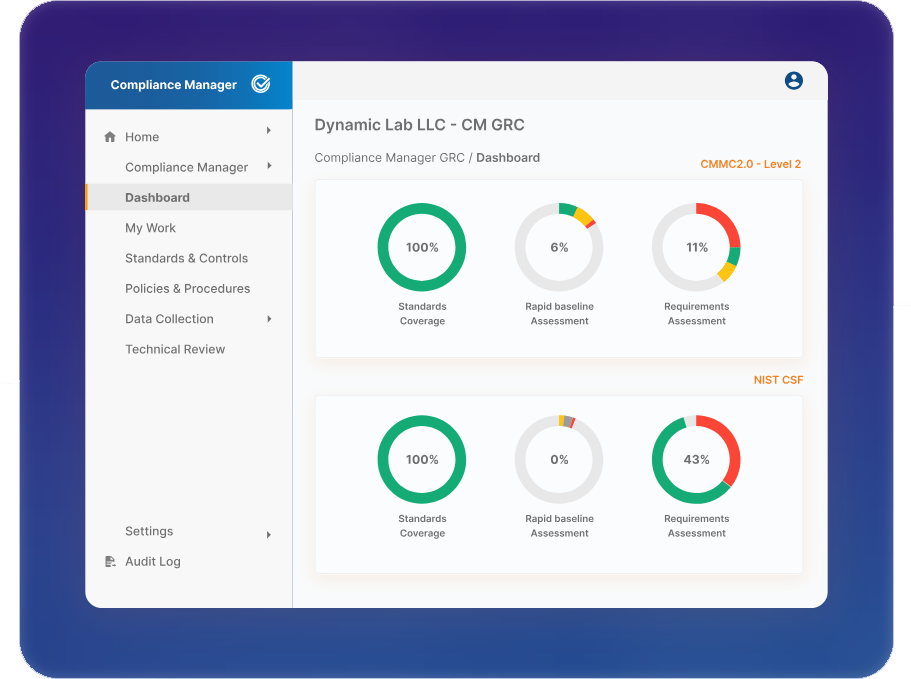Image resolution: width=911 pixels, height=679 pixels.
Task: Click the 6% Rapid Baseline Assessment chart
Action: 559,247
